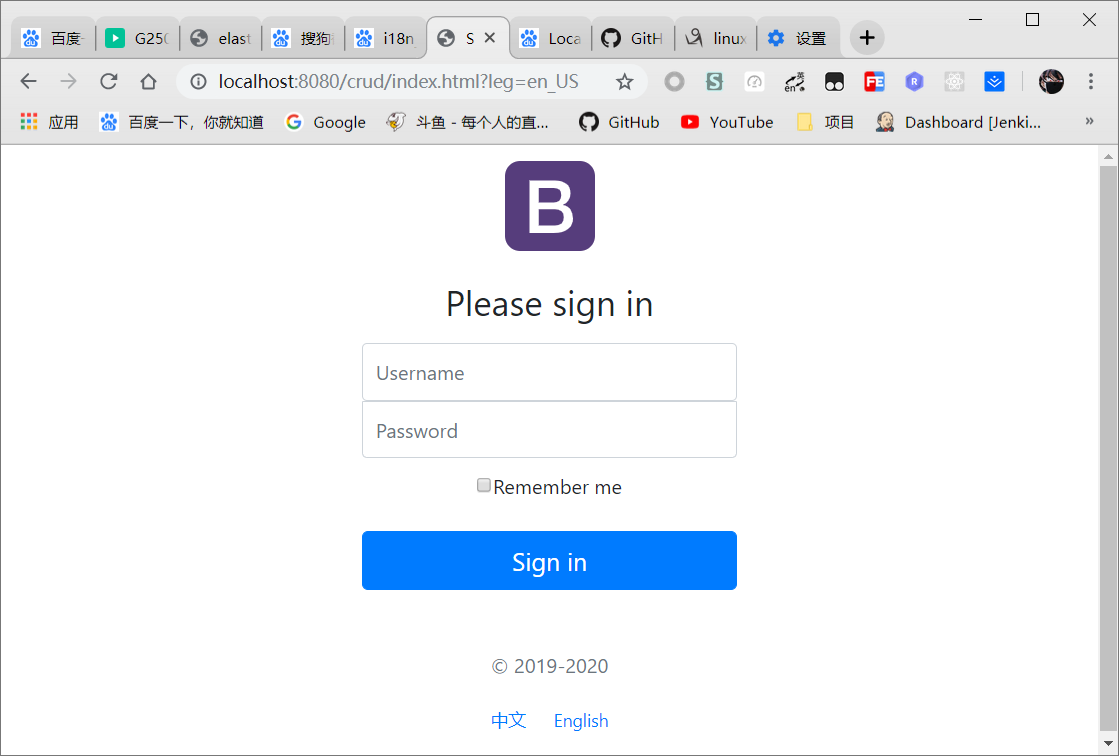This screenshot has height=756, width=1119.
Task: Click the blue Sign in button
Action: tap(550, 560)
